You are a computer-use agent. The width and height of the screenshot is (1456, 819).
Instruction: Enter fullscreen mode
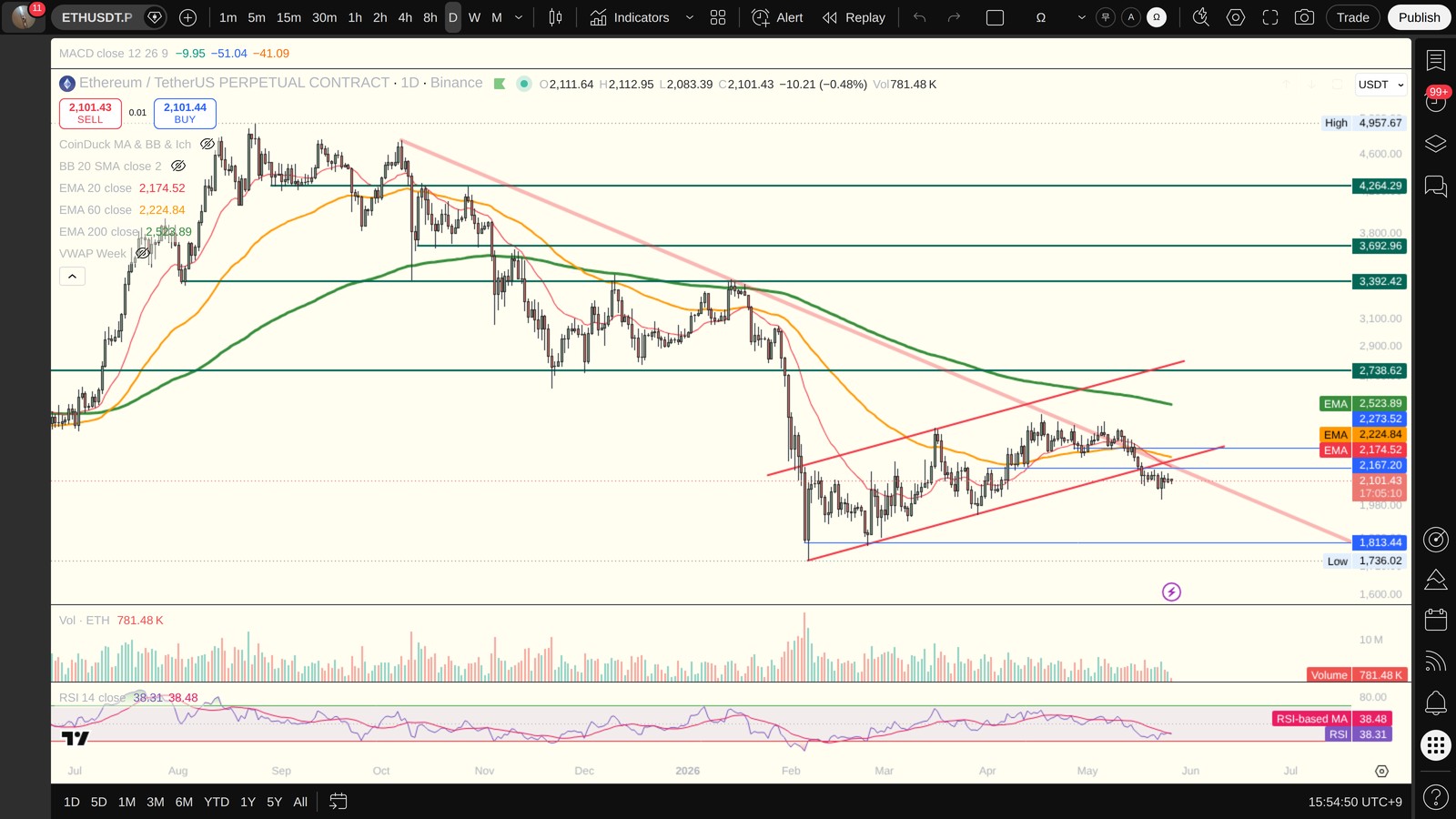(x=1270, y=17)
